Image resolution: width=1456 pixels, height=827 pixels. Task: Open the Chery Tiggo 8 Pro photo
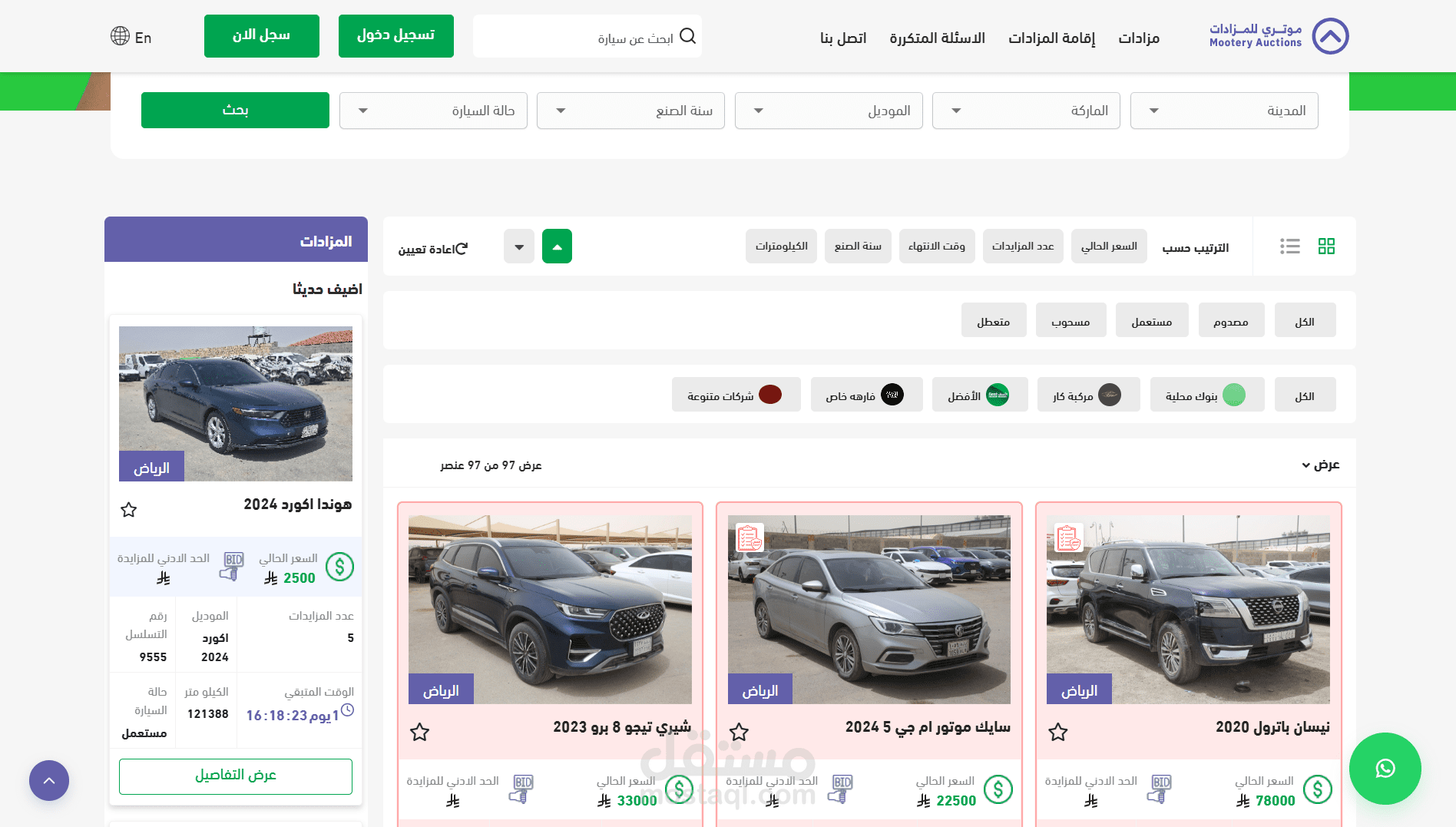click(x=550, y=610)
